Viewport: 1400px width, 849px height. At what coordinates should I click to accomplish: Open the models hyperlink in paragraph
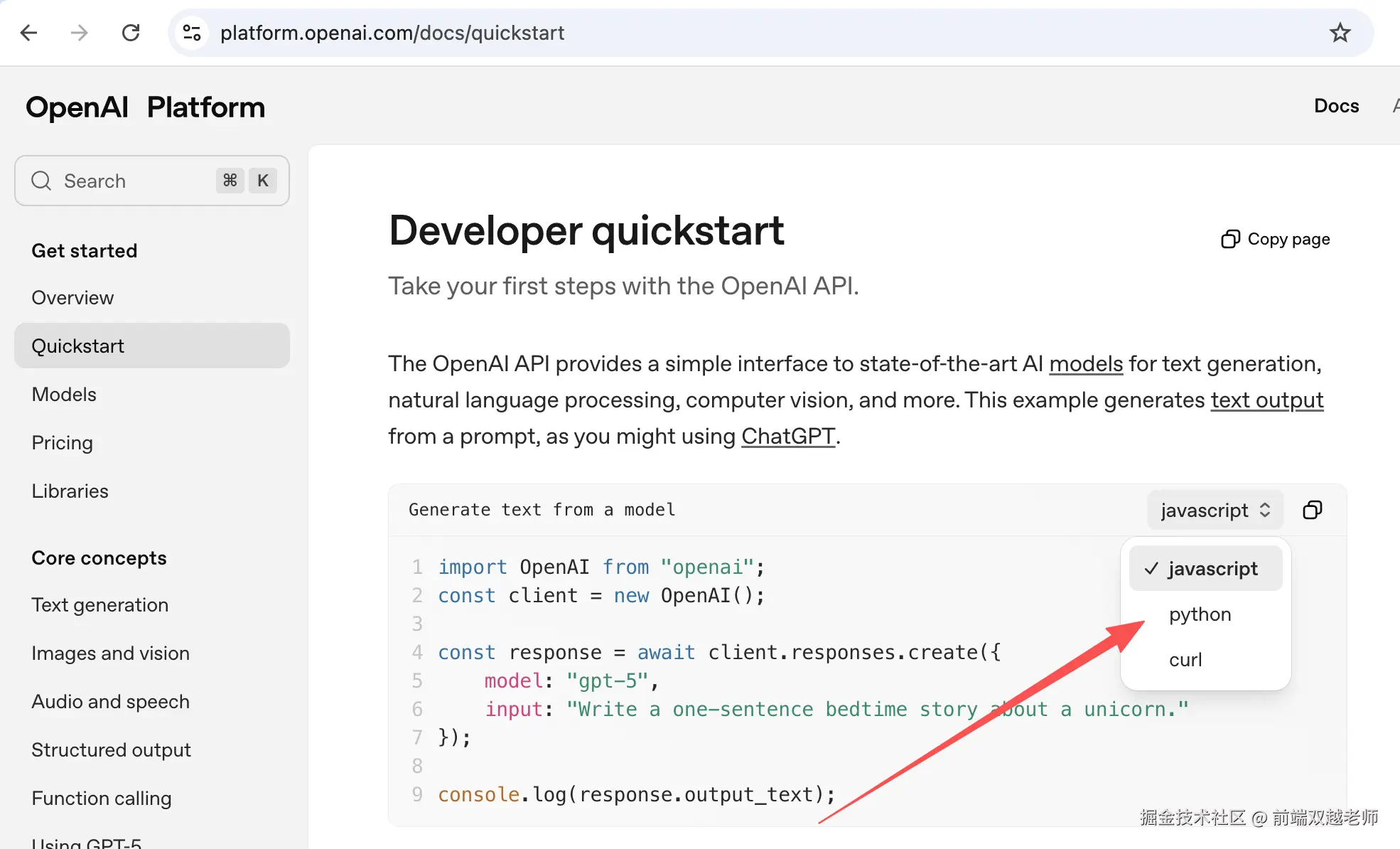click(1085, 364)
